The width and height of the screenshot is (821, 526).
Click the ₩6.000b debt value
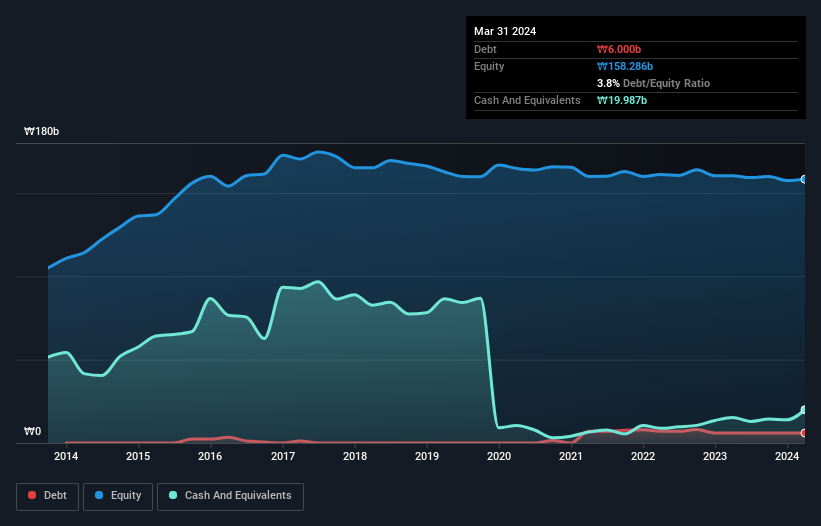click(x=619, y=49)
